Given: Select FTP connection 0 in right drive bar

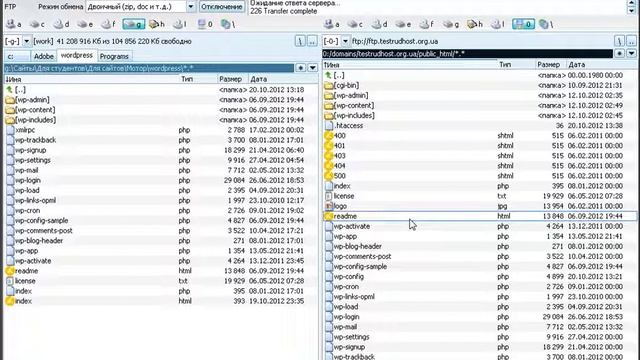Looking at the screenshot, I should point(523,24).
